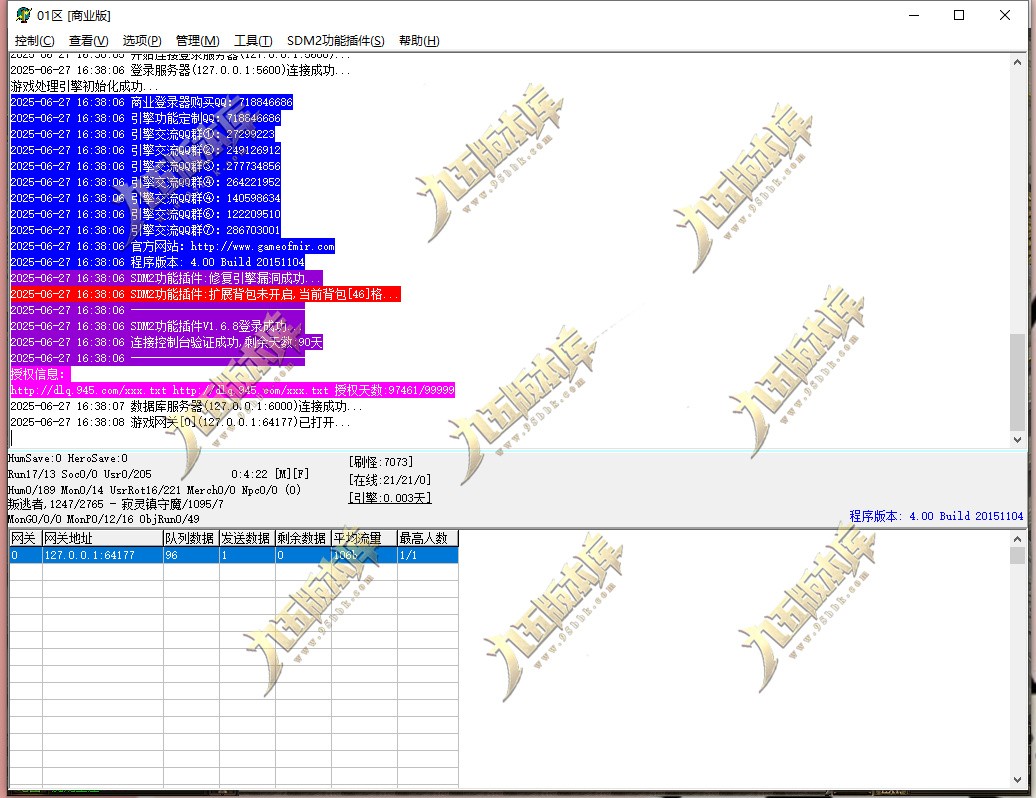This screenshot has height=798, width=1036.
Task: Click the 授权信息 log line
Action: point(40,374)
